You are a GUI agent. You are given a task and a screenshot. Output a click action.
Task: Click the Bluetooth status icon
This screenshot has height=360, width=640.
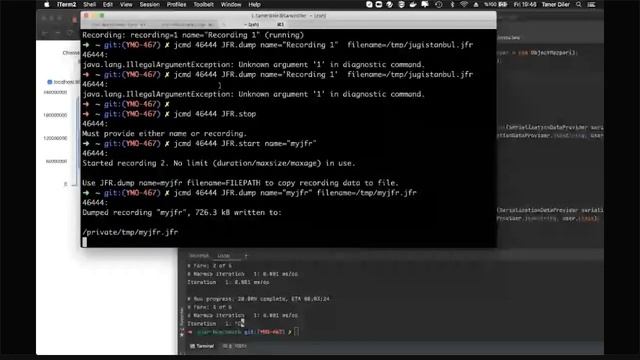[452, 4]
